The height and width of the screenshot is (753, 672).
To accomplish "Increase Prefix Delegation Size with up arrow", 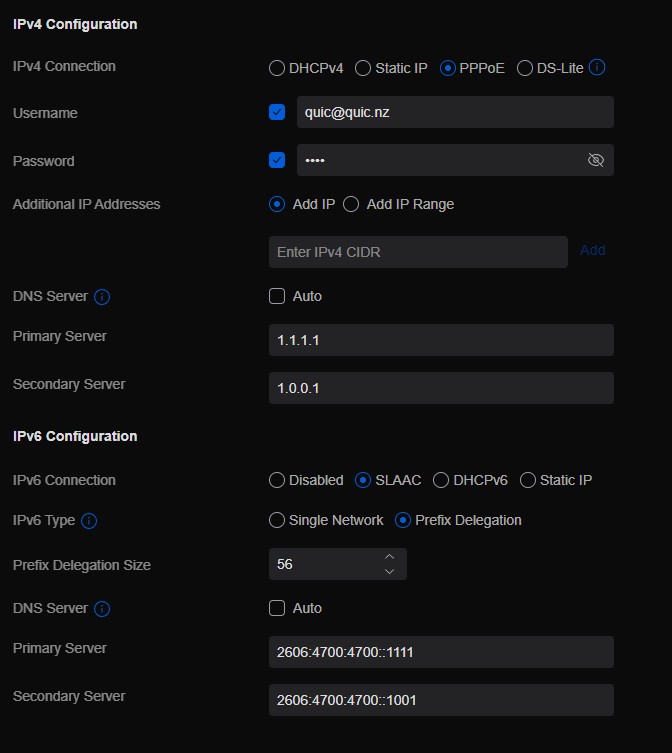I will [390, 557].
